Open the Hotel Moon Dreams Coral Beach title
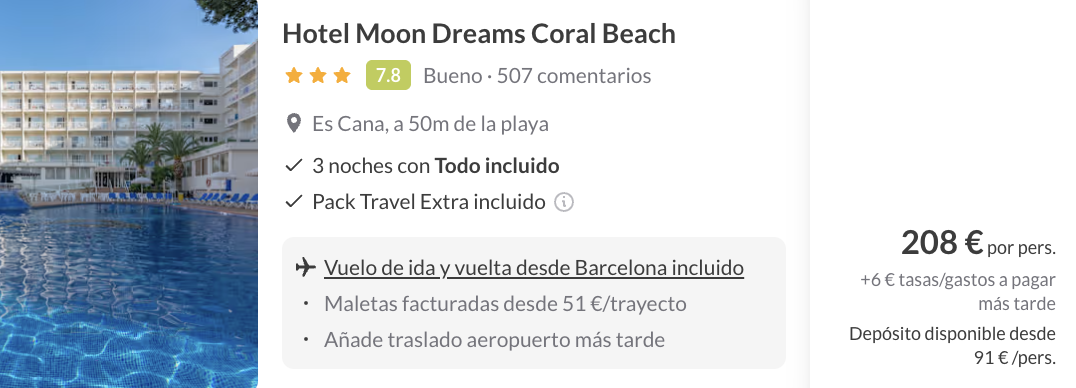This screenshot has height=388, width=1076. click(x=479, y=34)
